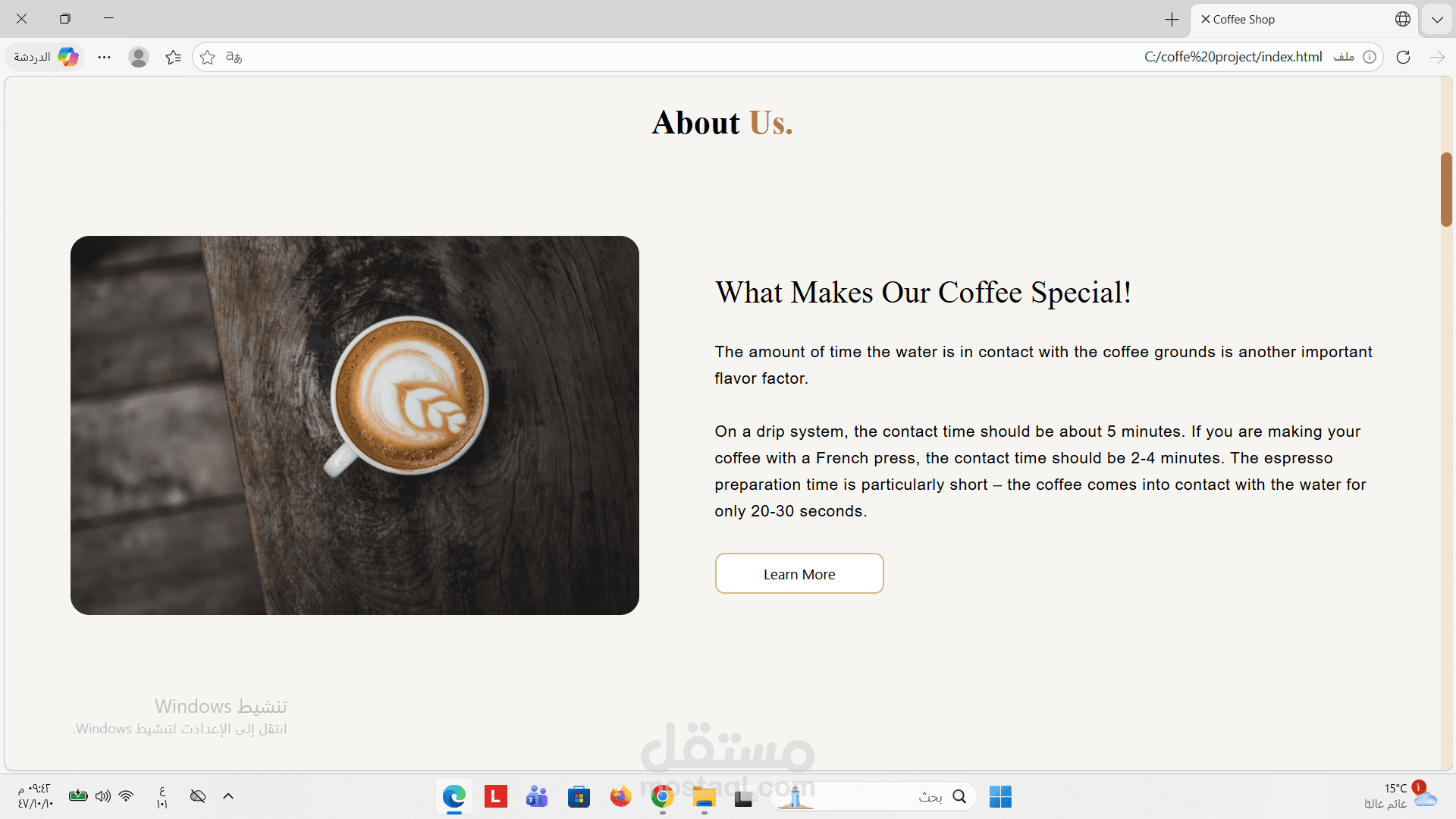
Task: Open the browser settings ellipsis menu
Action: click(104, 57)
